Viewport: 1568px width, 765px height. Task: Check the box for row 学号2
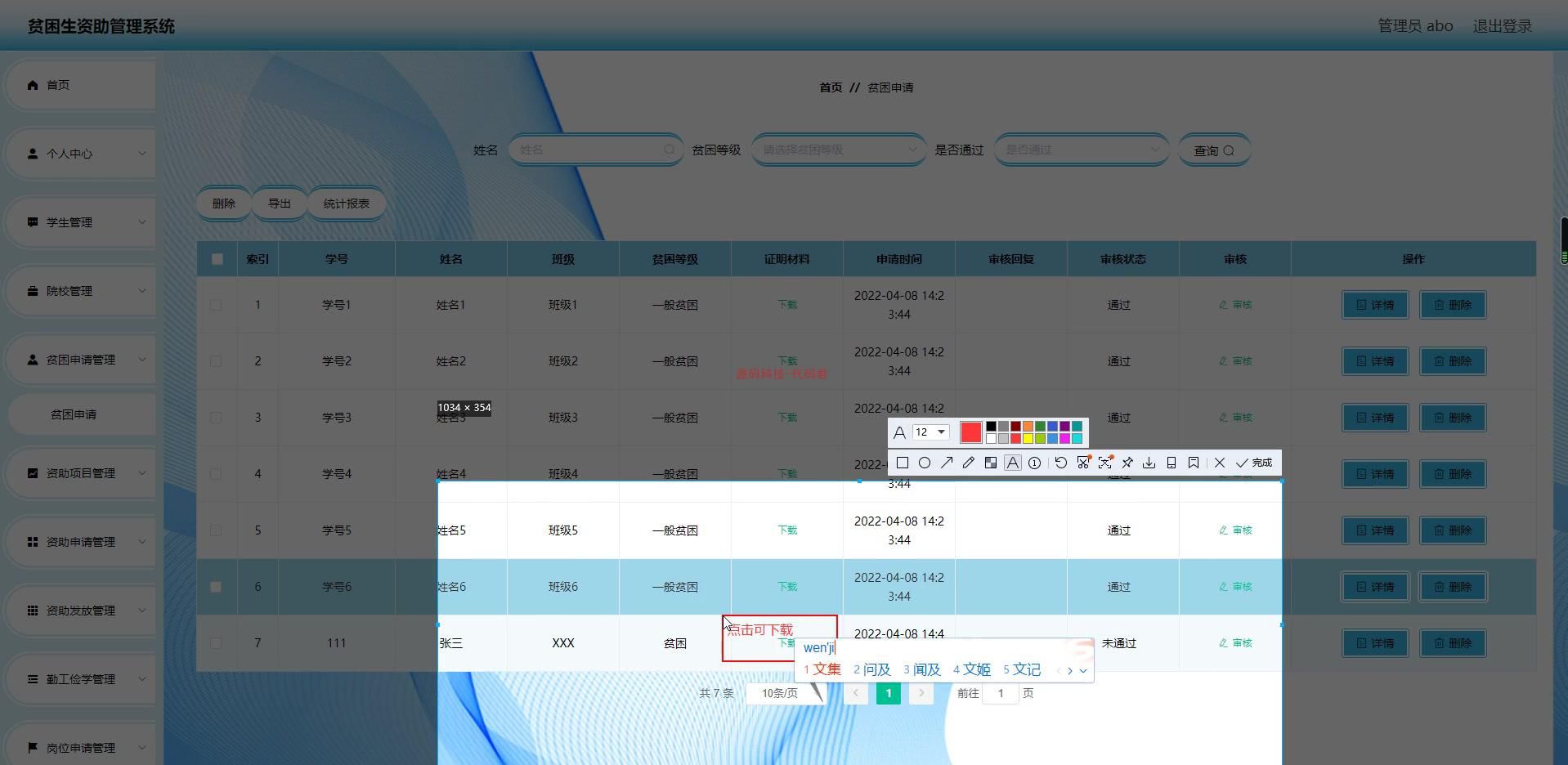click(216, 361)
